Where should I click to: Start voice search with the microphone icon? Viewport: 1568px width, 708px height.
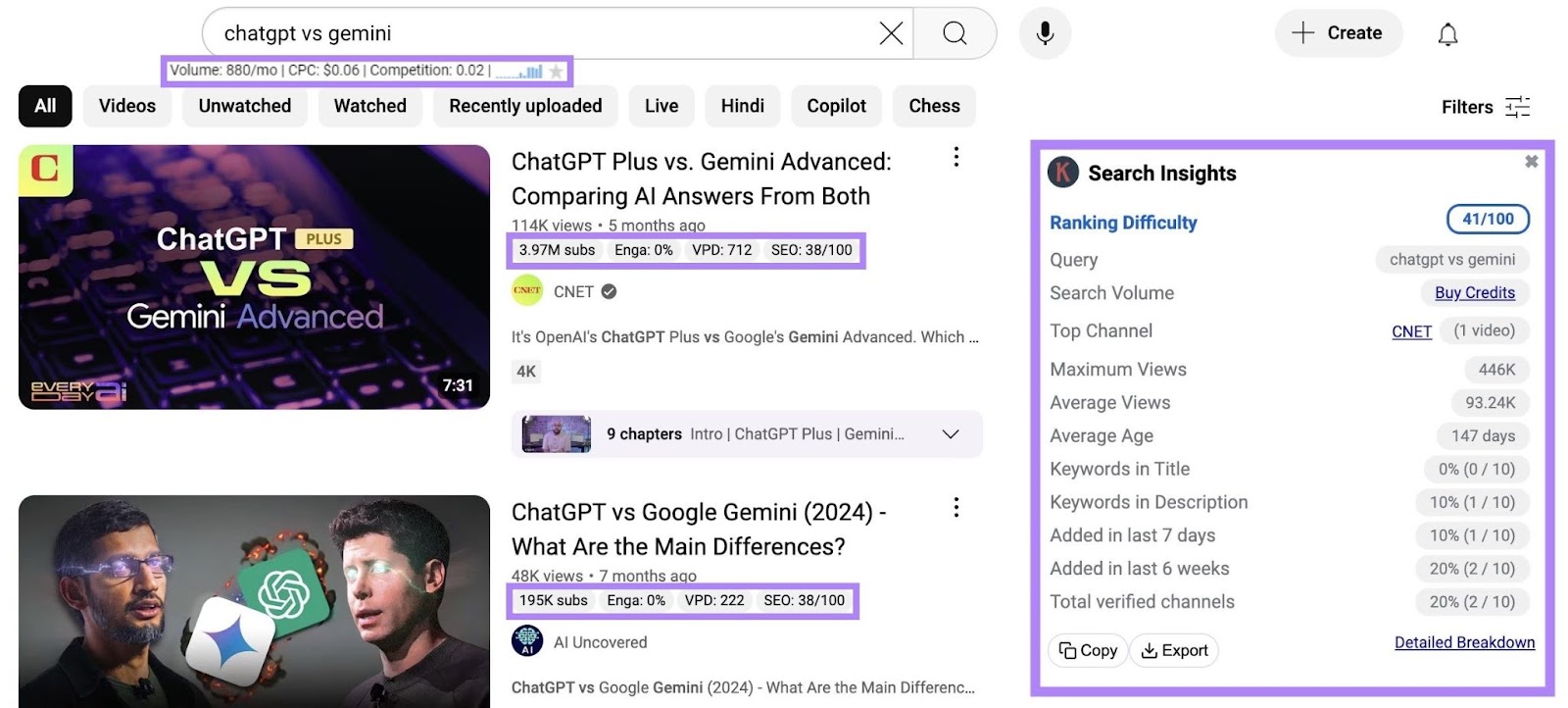[x=1045, y=33]
